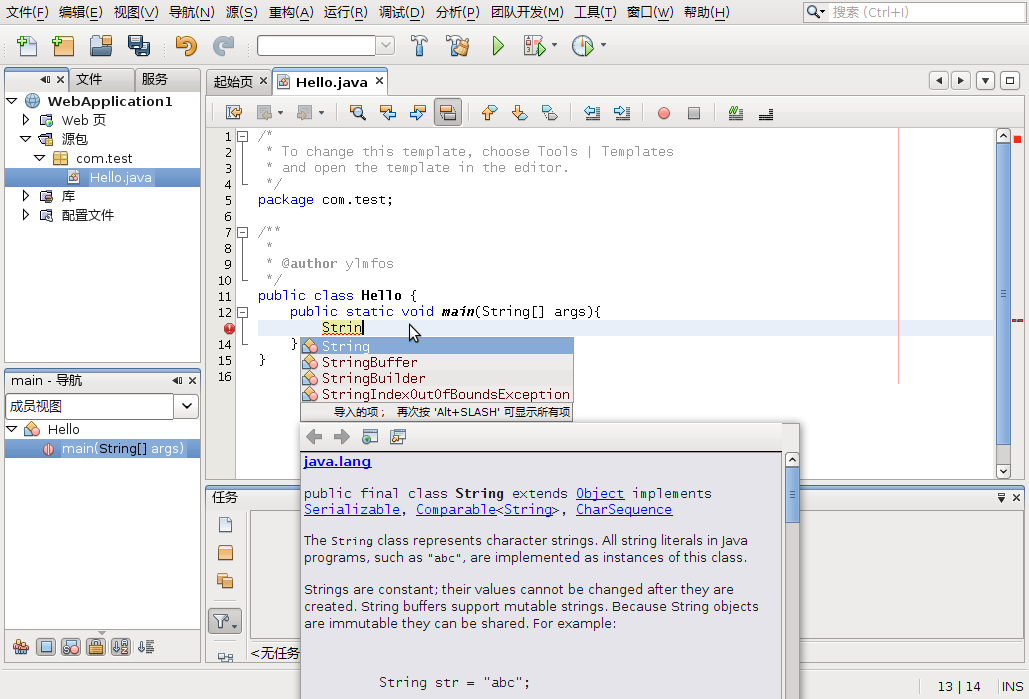Image resolution: width=1029 pixels, height=699 pixels.
Task: Expand the Web 页 tree node
Action: tap(26, 120)
